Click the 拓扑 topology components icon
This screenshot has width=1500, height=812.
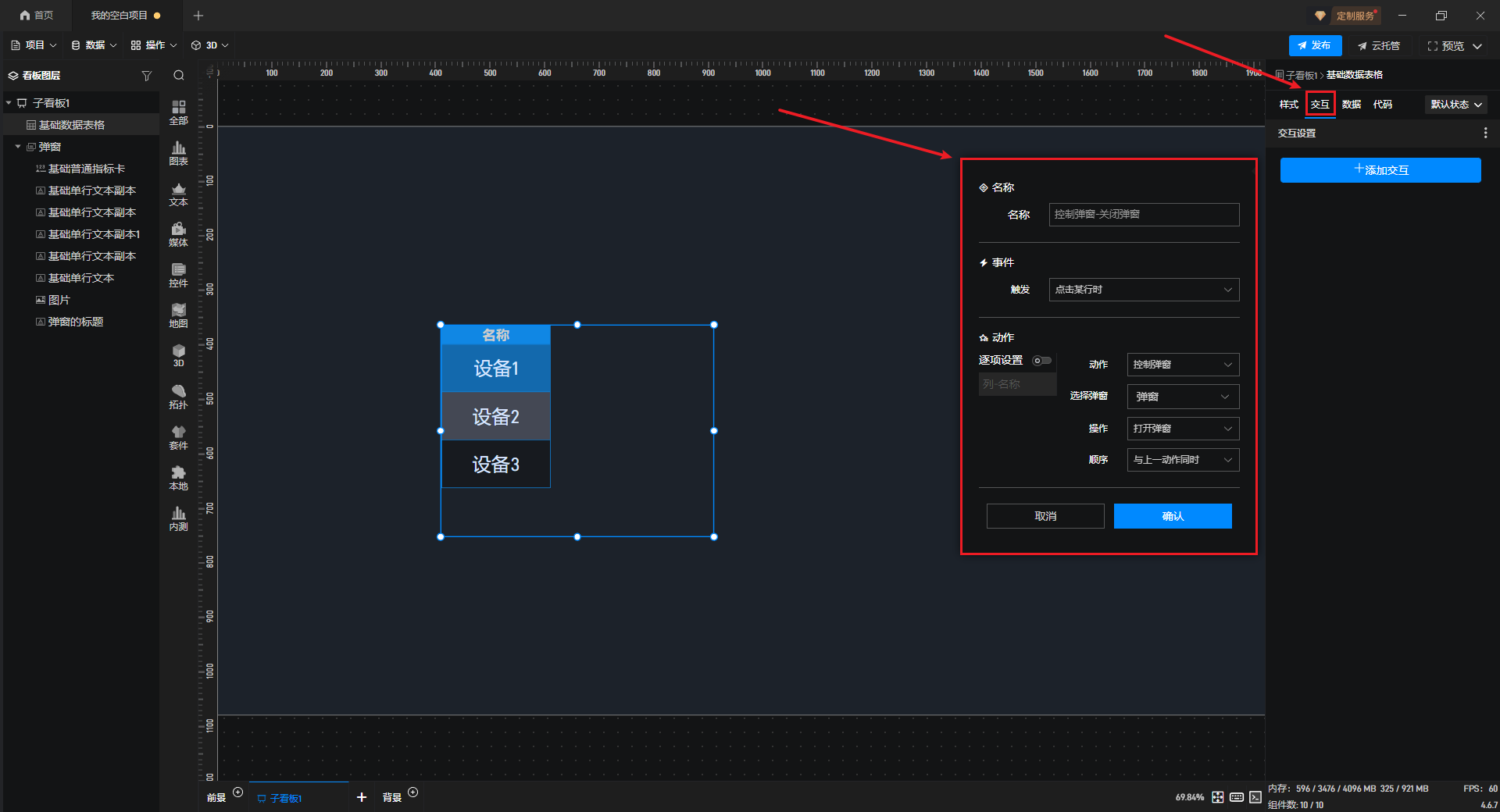pyautogui.click(x=178, y=396)
